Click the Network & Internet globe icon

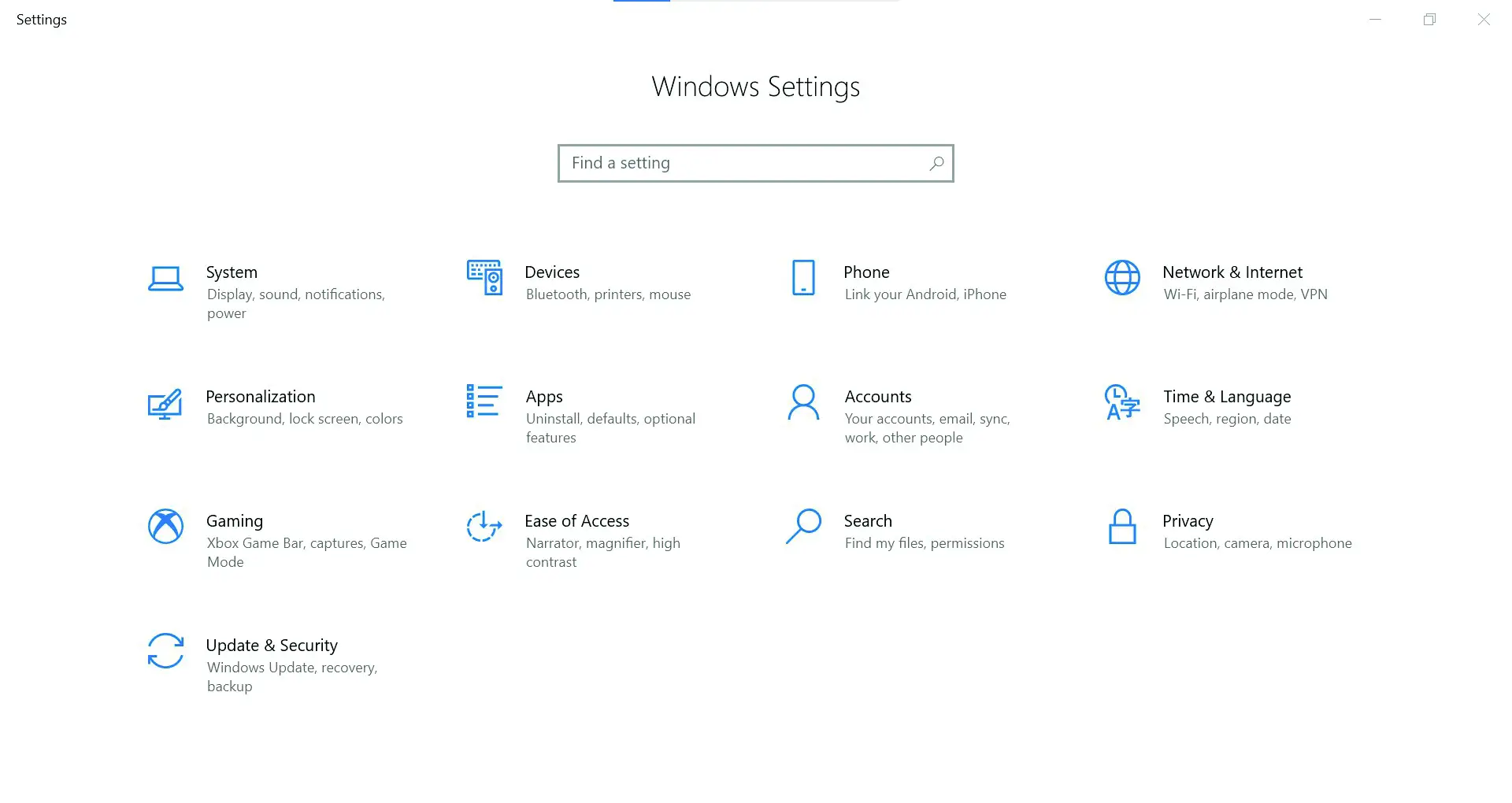point(1122,277)
